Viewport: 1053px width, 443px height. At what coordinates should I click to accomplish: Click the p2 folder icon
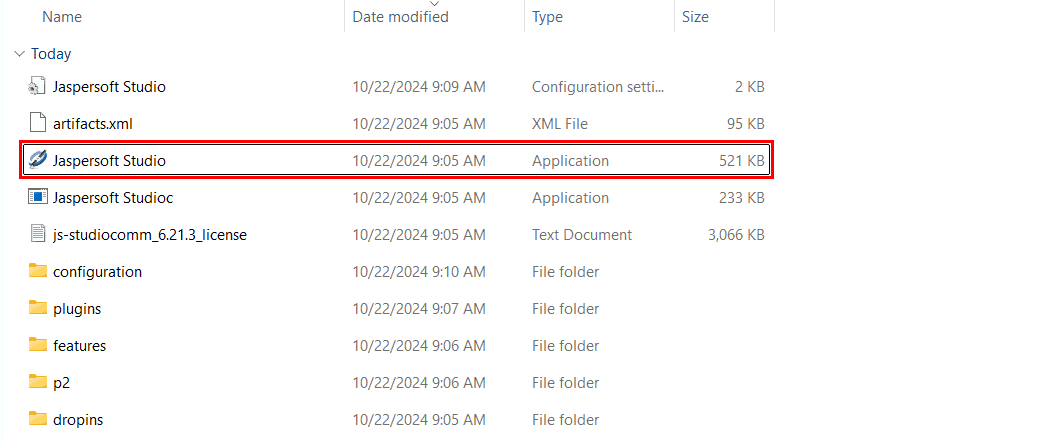38,383
